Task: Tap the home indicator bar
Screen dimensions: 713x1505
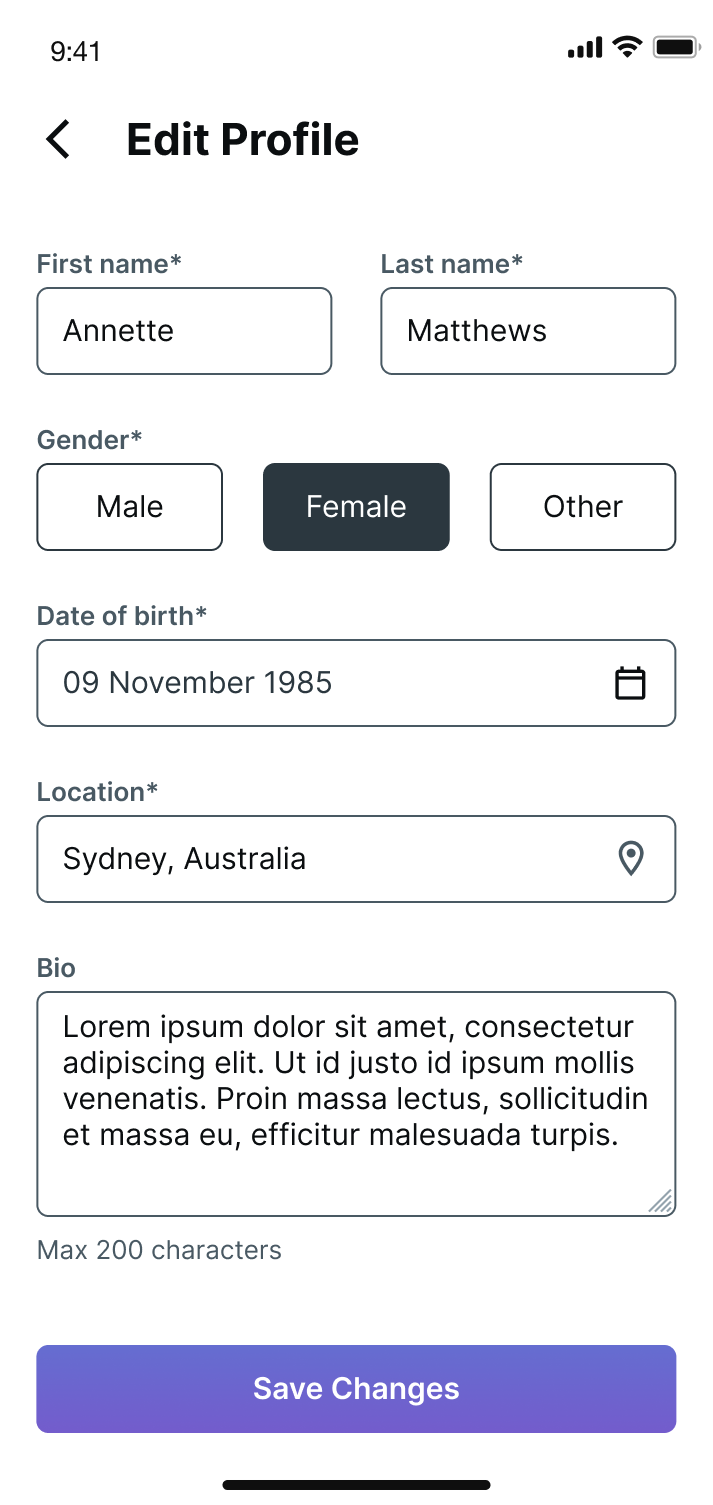Action: (x=356, y=1485)
